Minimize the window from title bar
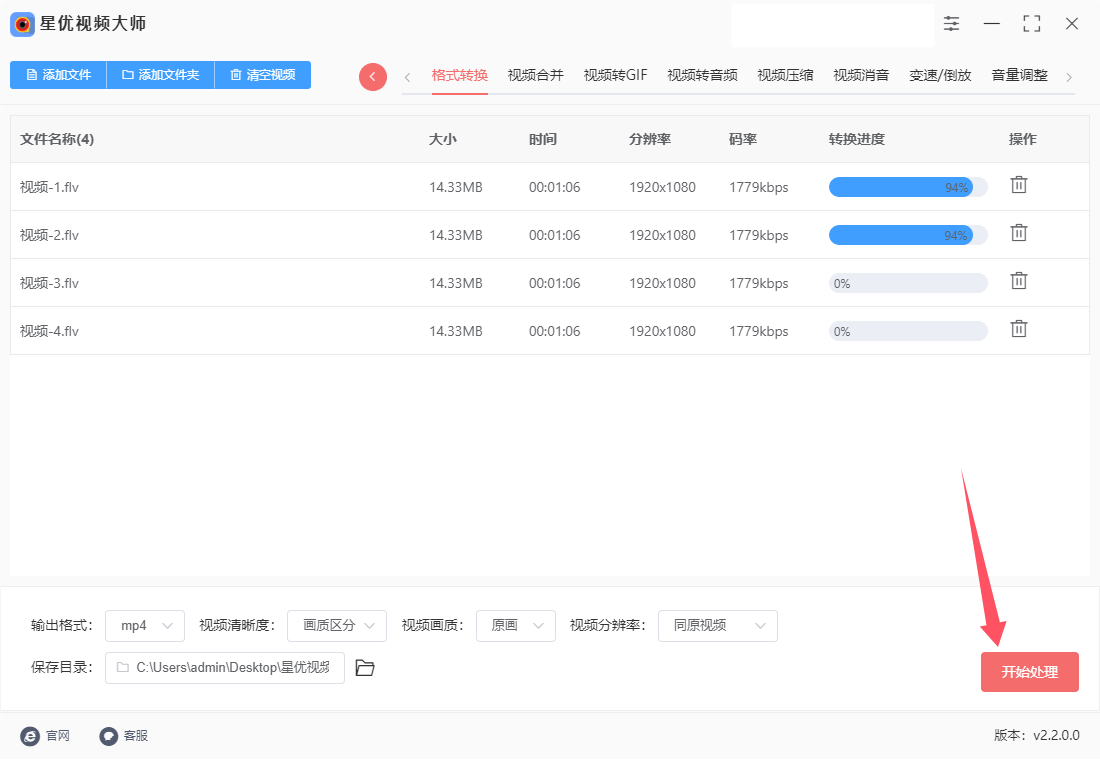The image size is (1100, 760). point(992,24)
